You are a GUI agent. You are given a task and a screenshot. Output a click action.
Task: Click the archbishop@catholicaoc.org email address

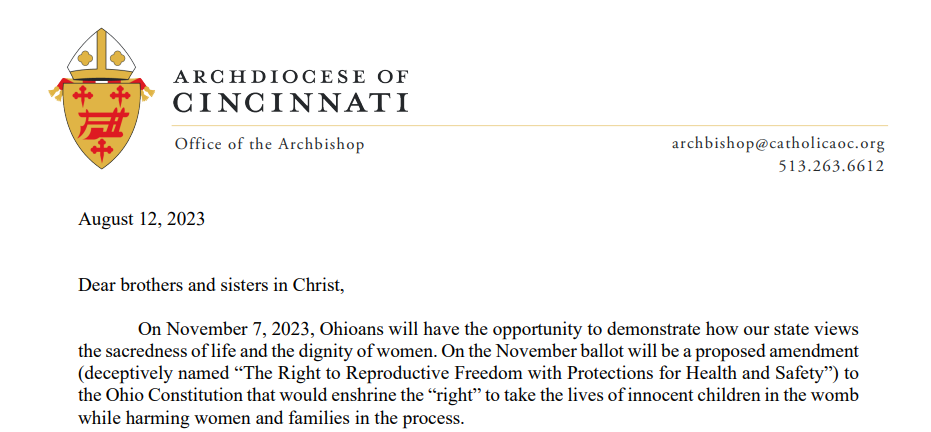tap(778, 144)
